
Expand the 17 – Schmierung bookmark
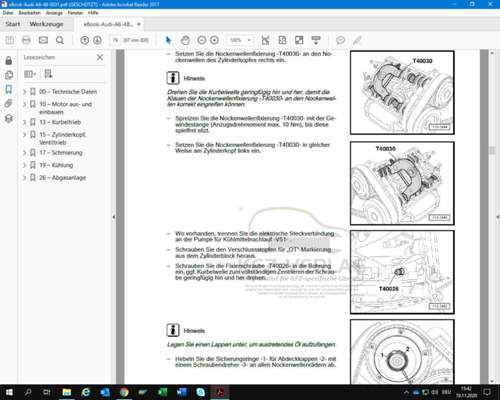pos(24,153)
